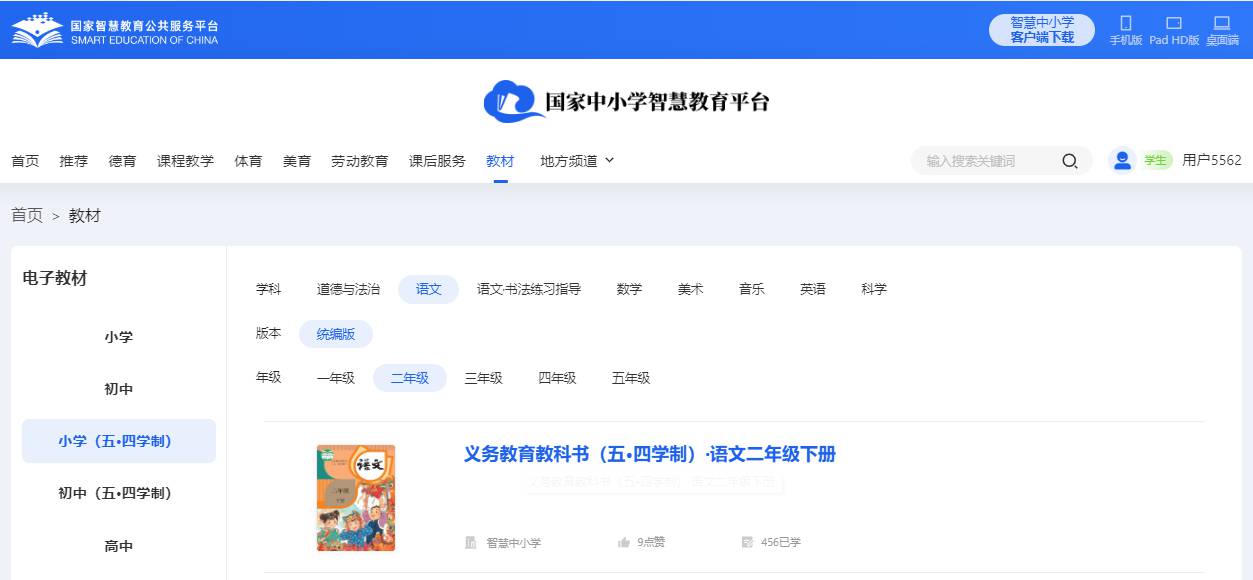
Task: Download the 智慧中小学 客户端下载 client
Action: [x=1042, y=30]
